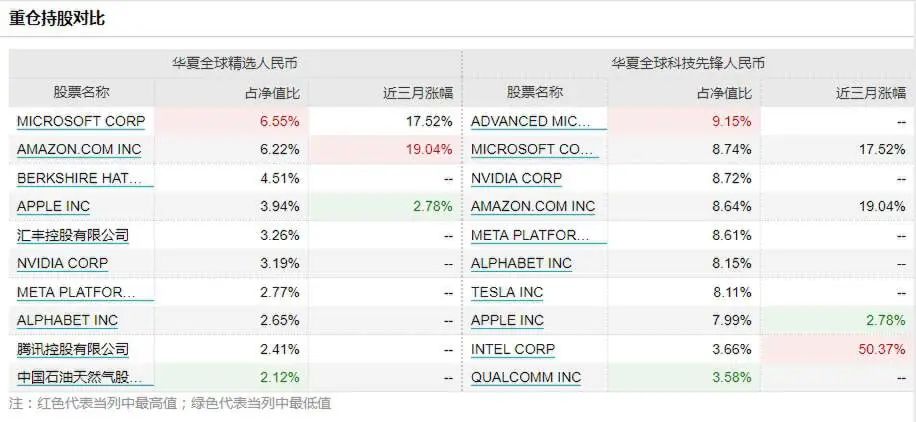Viewport: 916px width, 422px height.
Task: Open META PLATFOR… in left table
Action: click(x=77, y=292)
